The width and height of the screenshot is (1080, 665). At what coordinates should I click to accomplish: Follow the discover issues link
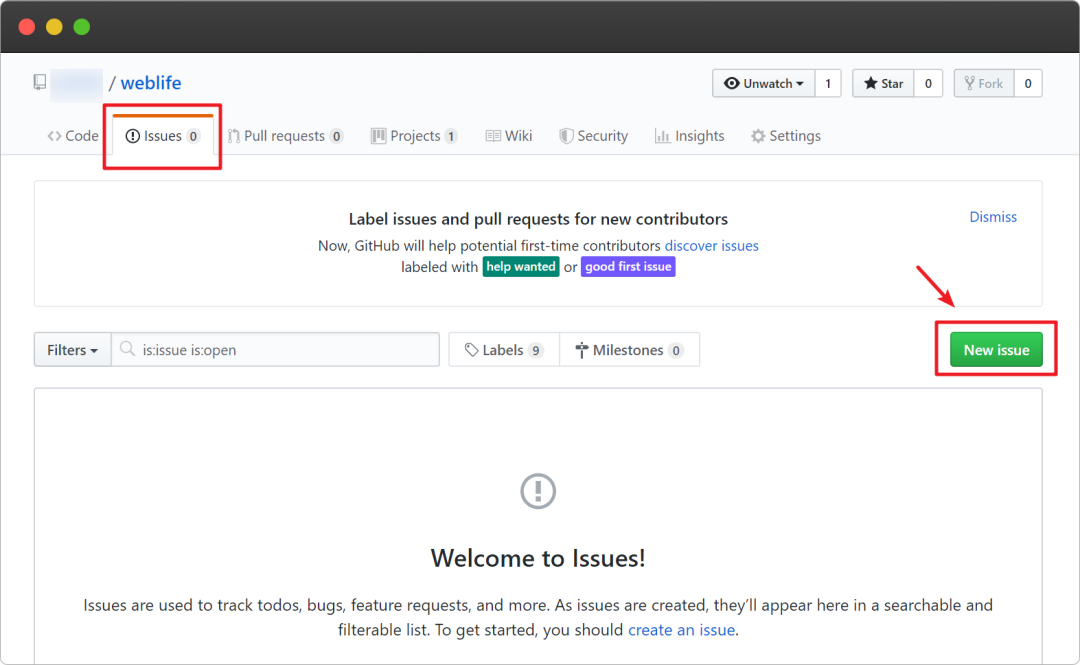(x=712, y=245)
